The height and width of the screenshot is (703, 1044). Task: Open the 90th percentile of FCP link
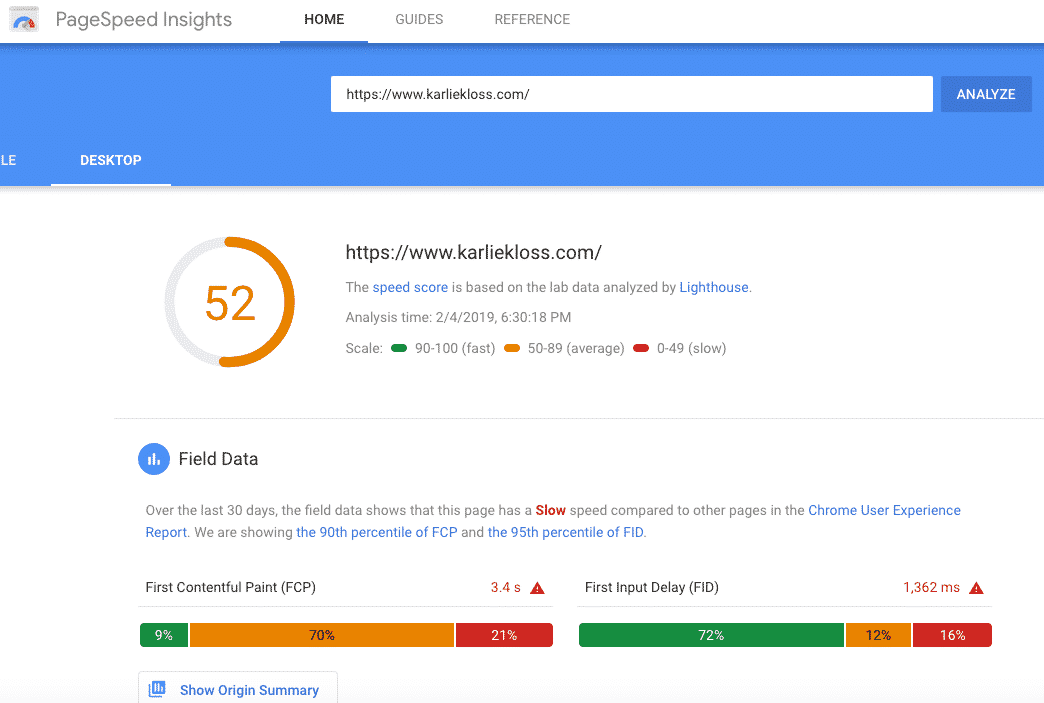pos(377,533)
